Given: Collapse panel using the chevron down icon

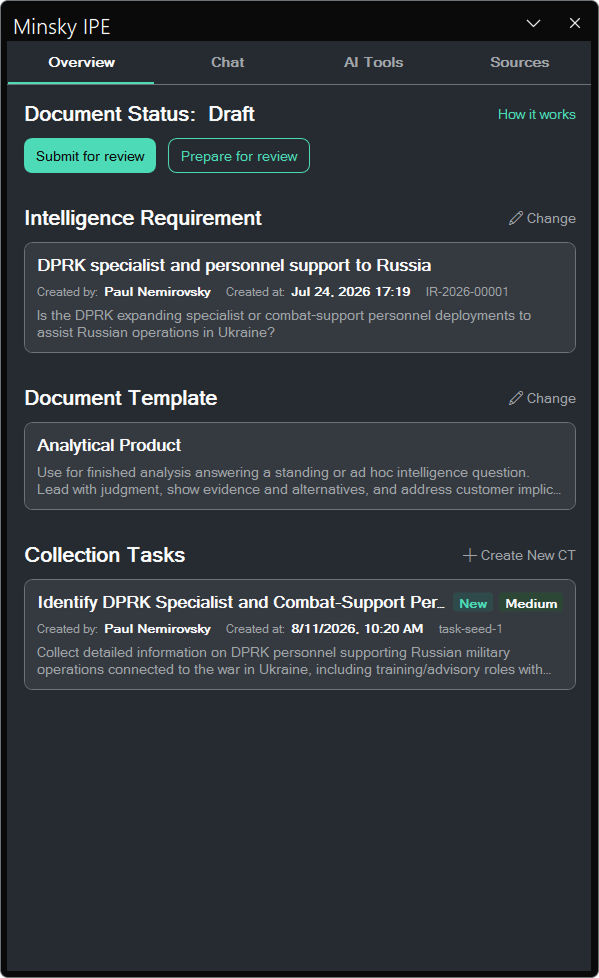Looking at the screenshot, I should click(x=533, y=24).
